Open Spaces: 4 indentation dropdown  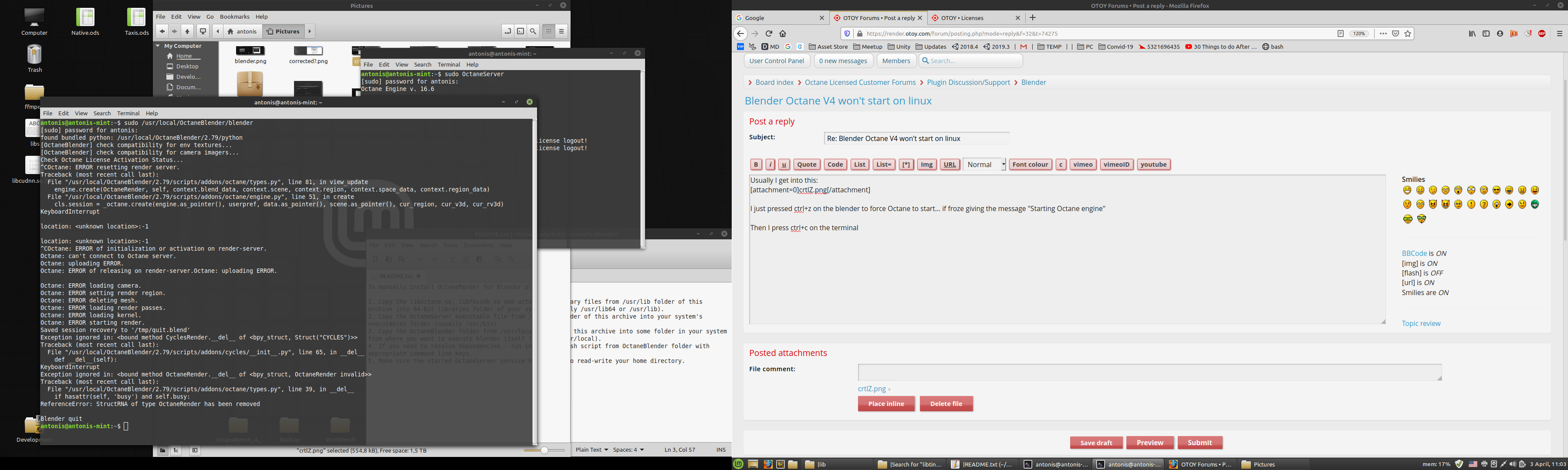pyautogui.click(x=628, y=450)
